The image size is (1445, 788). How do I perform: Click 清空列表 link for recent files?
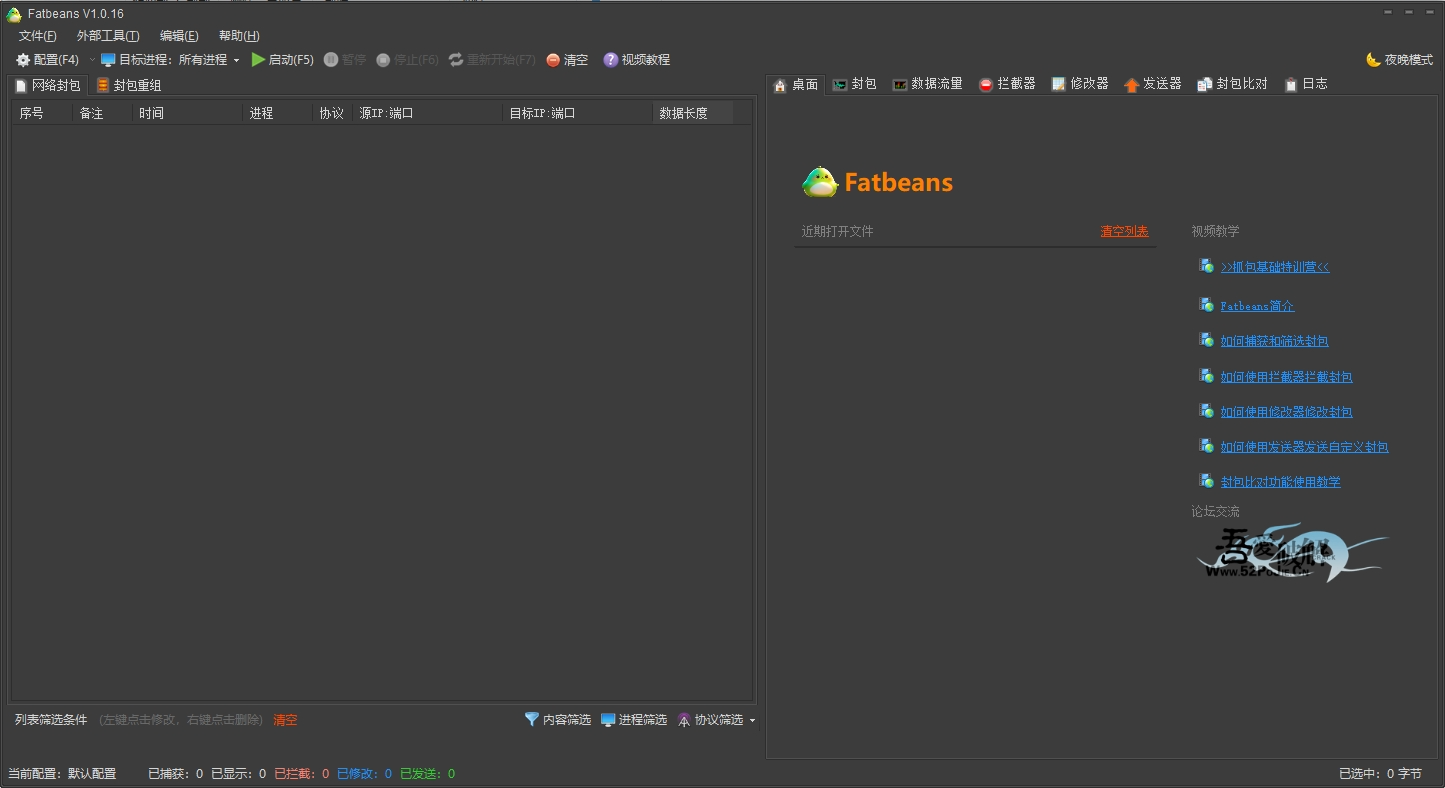(x=1125, y=231)
